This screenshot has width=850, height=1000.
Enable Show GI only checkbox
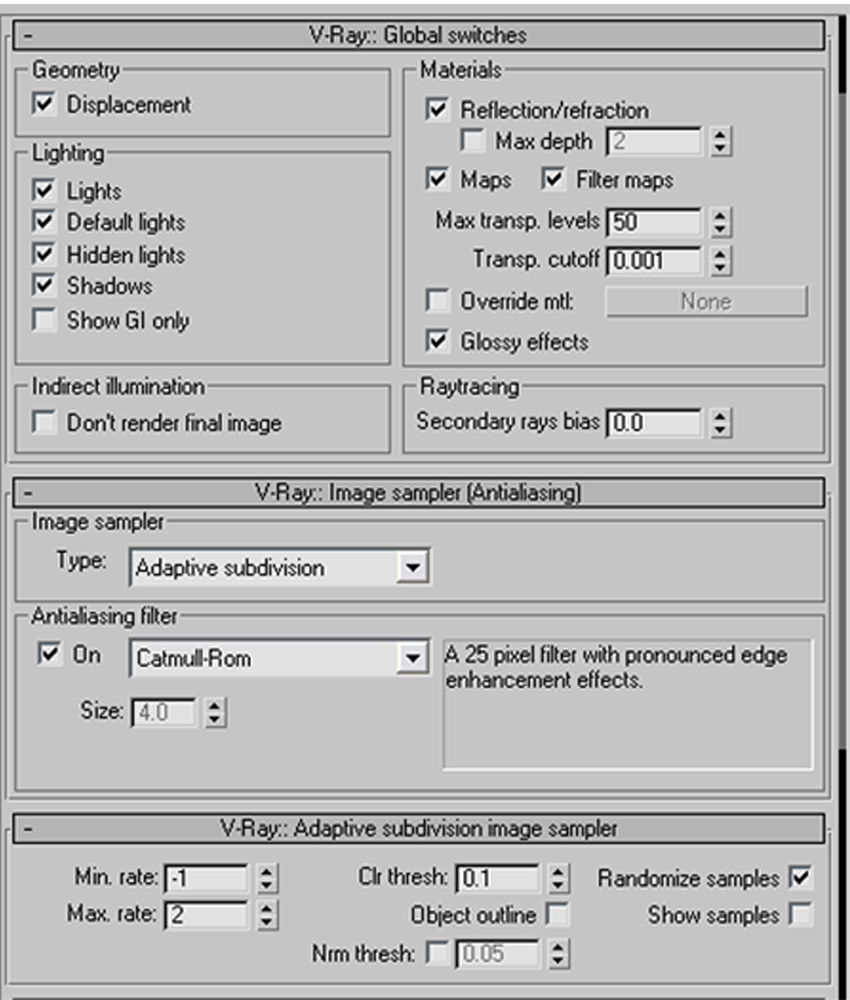point(44,321)
